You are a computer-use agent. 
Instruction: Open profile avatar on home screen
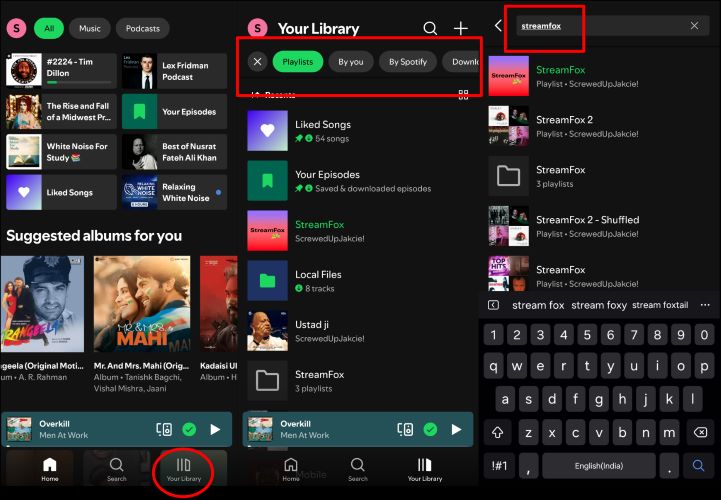point(16,29)
